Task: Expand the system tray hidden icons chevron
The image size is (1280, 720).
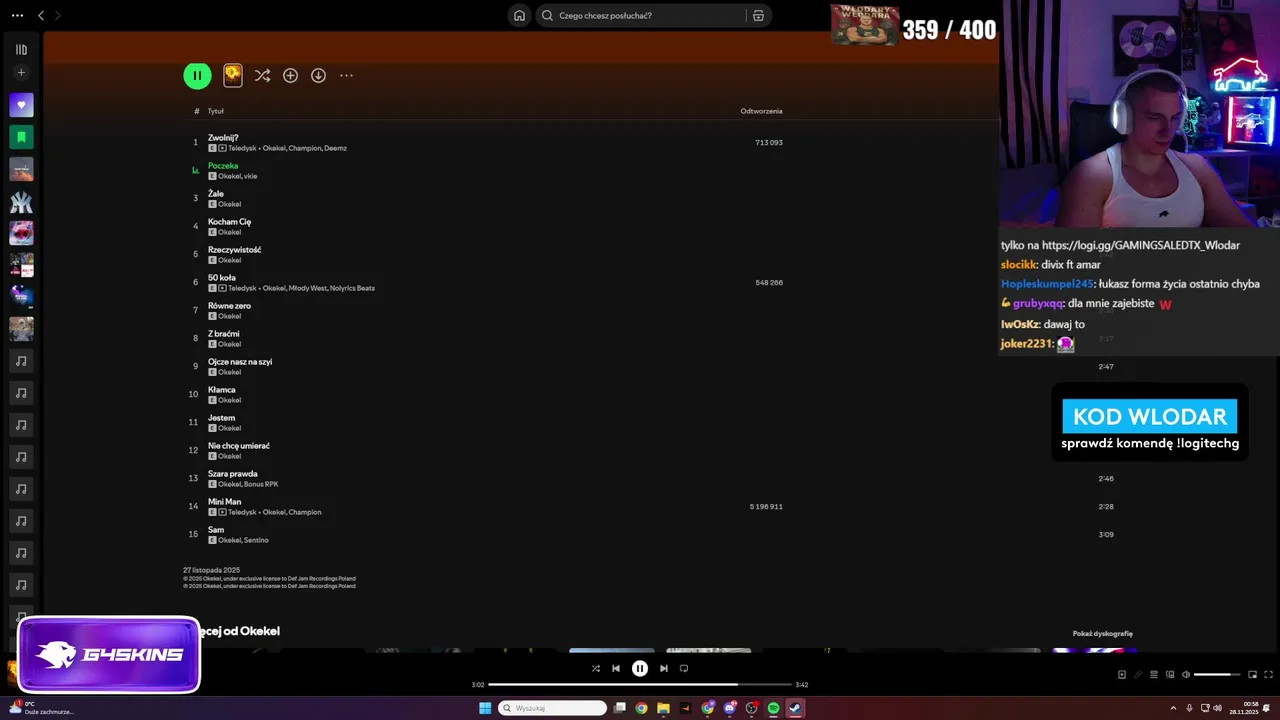Action: click(1172, 708)
